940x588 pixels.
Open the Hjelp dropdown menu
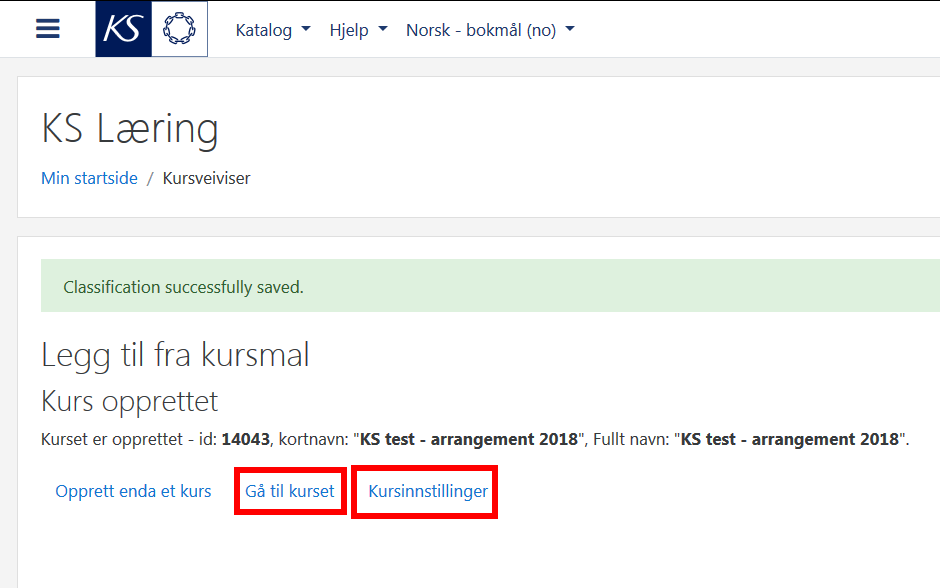point(358,30)
